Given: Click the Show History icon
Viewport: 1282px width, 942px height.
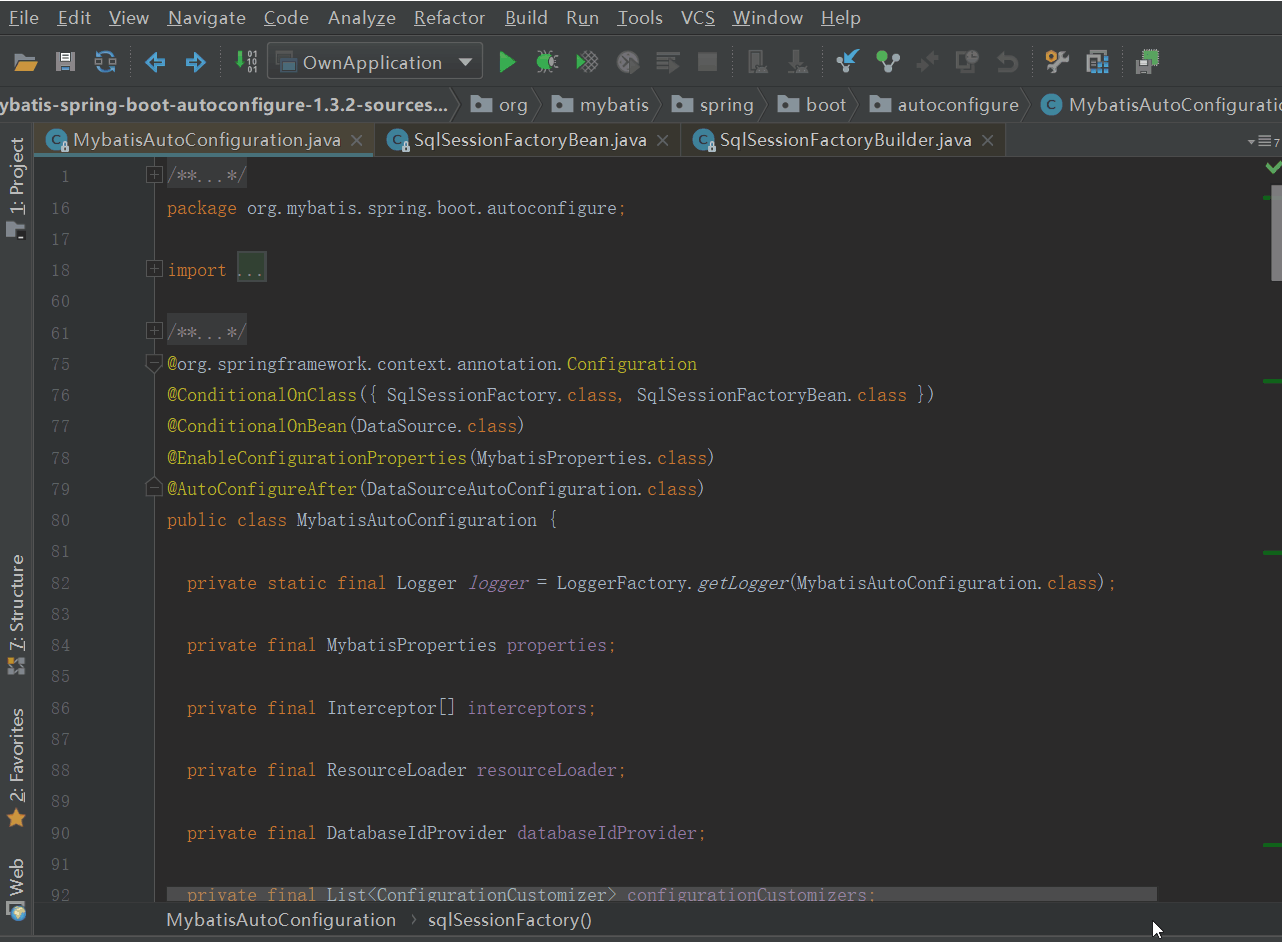Looking at the screenshot, I should (x=967, y=62).
